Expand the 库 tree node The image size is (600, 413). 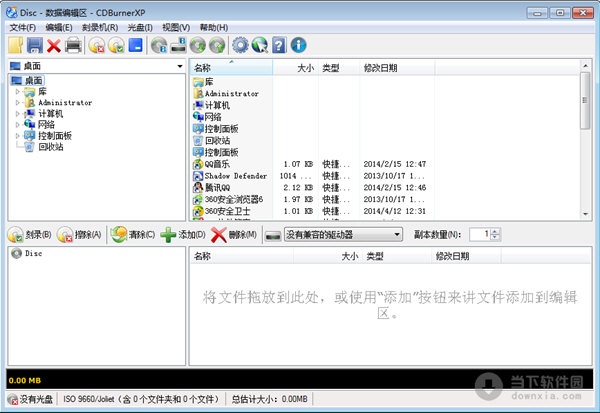tap(17, 92)
